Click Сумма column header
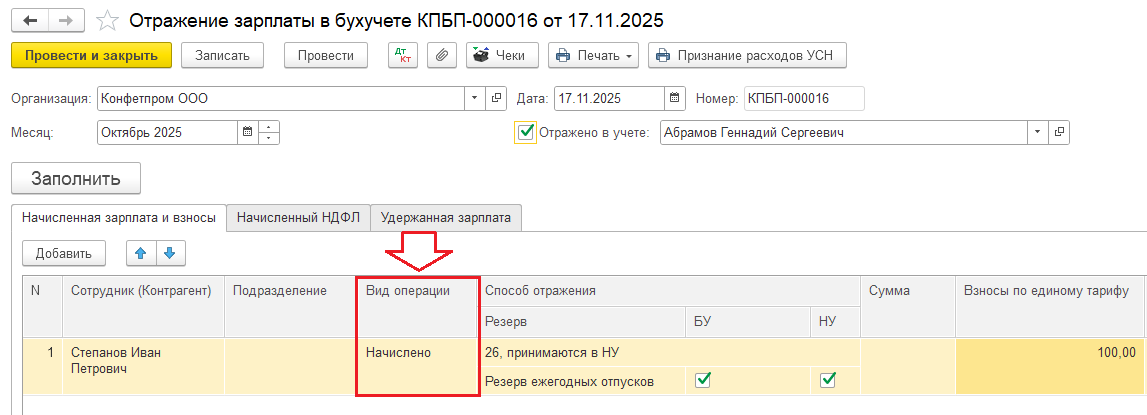1147x415 pixels. tap(907, 307)
